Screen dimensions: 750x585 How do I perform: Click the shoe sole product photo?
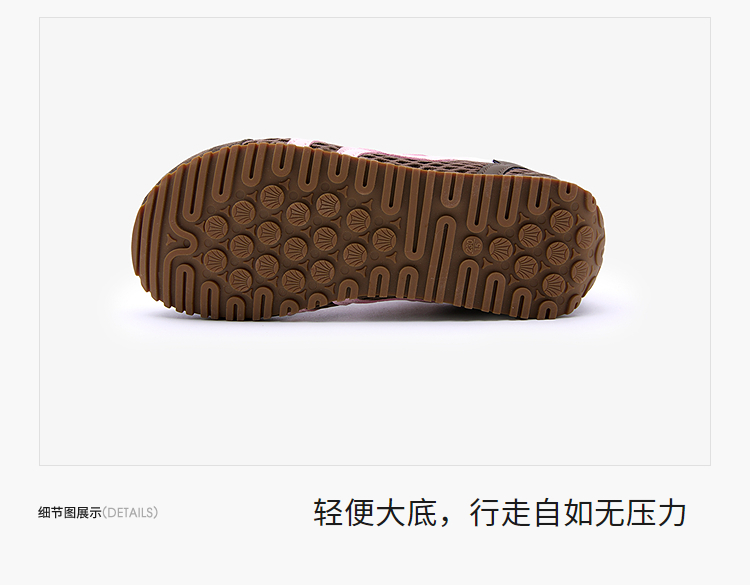tap(367, 230)
